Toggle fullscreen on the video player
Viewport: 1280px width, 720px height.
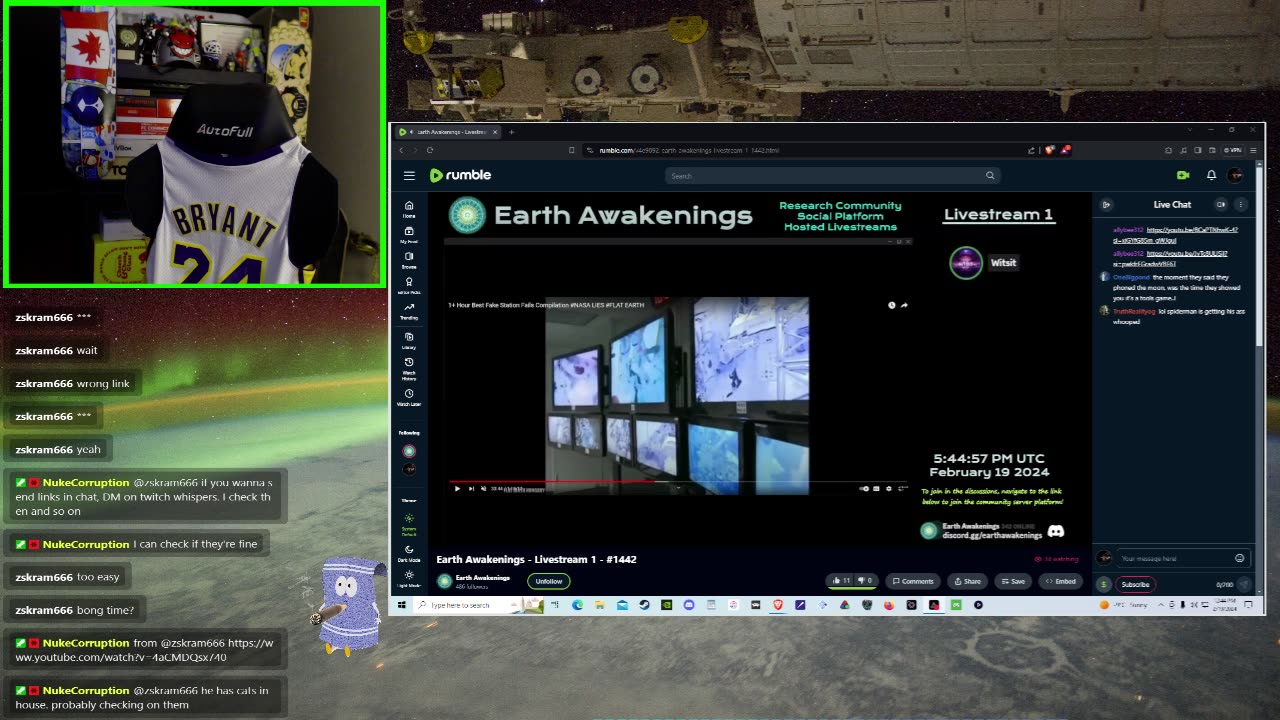point(902,488)
